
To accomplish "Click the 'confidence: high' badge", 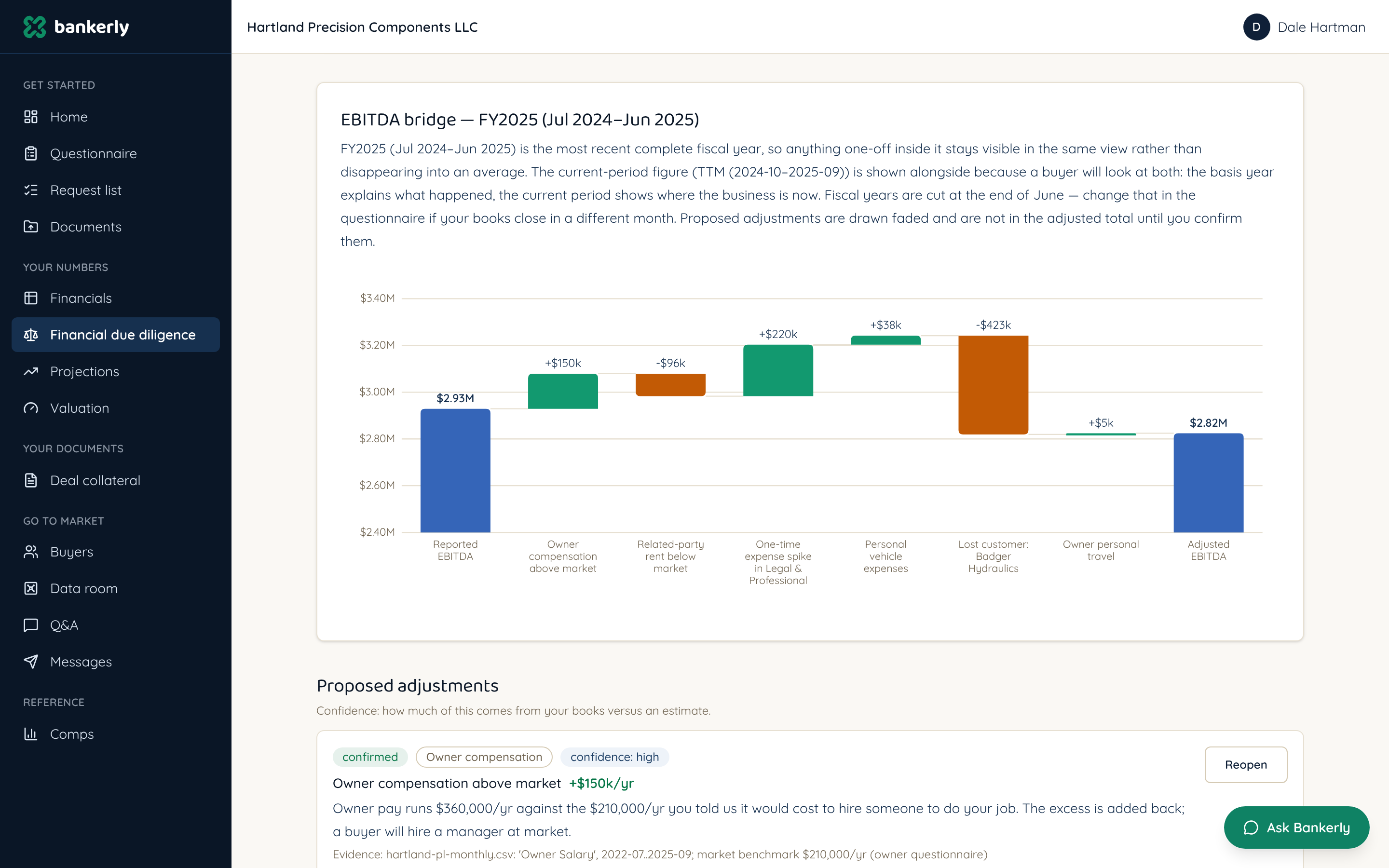I will tap(614, 757).
